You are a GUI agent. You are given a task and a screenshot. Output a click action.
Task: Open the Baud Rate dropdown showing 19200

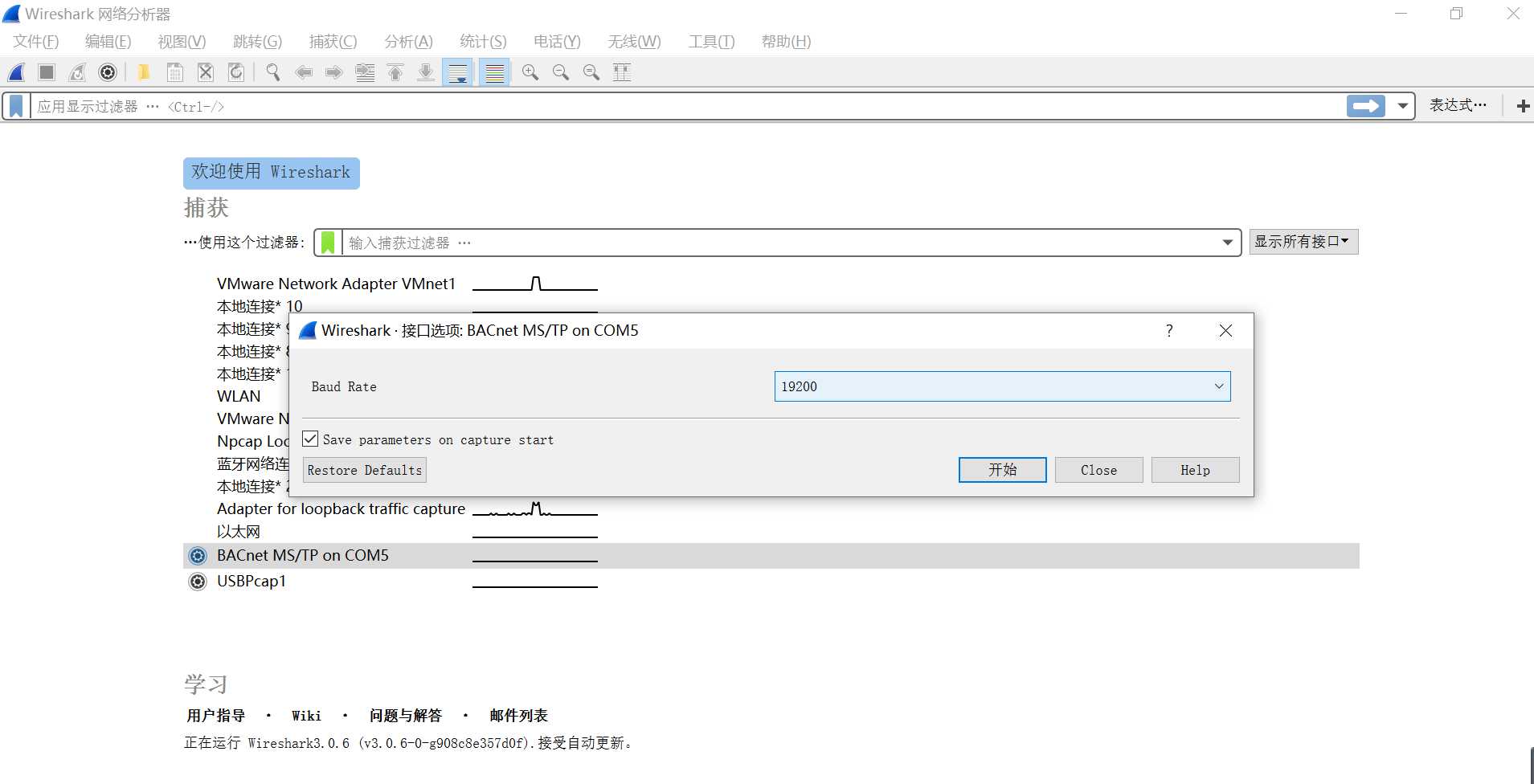coord(1002,386)
